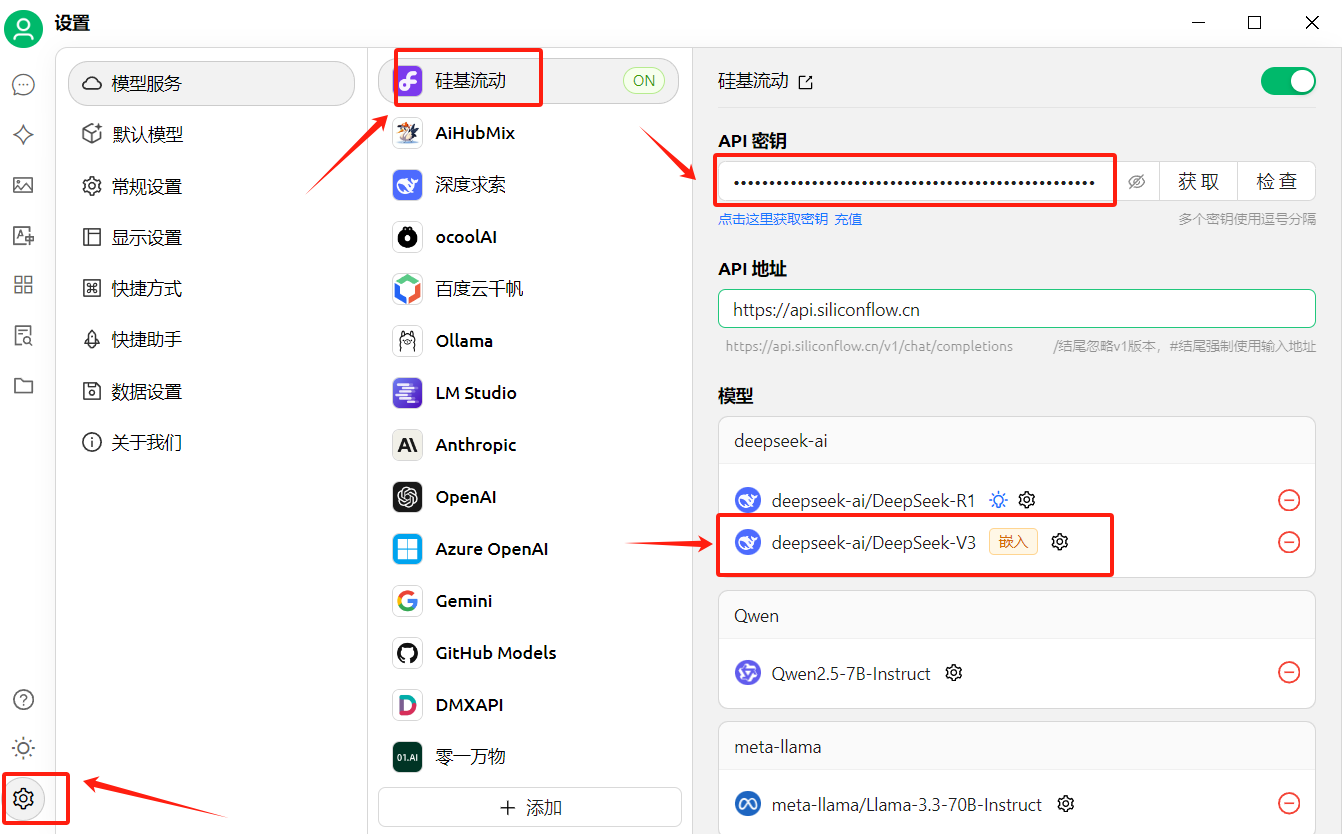Toggle the 硅基流动 provider enable switch
This screenshot has width=1342, height=834.
click(1288, 81)
